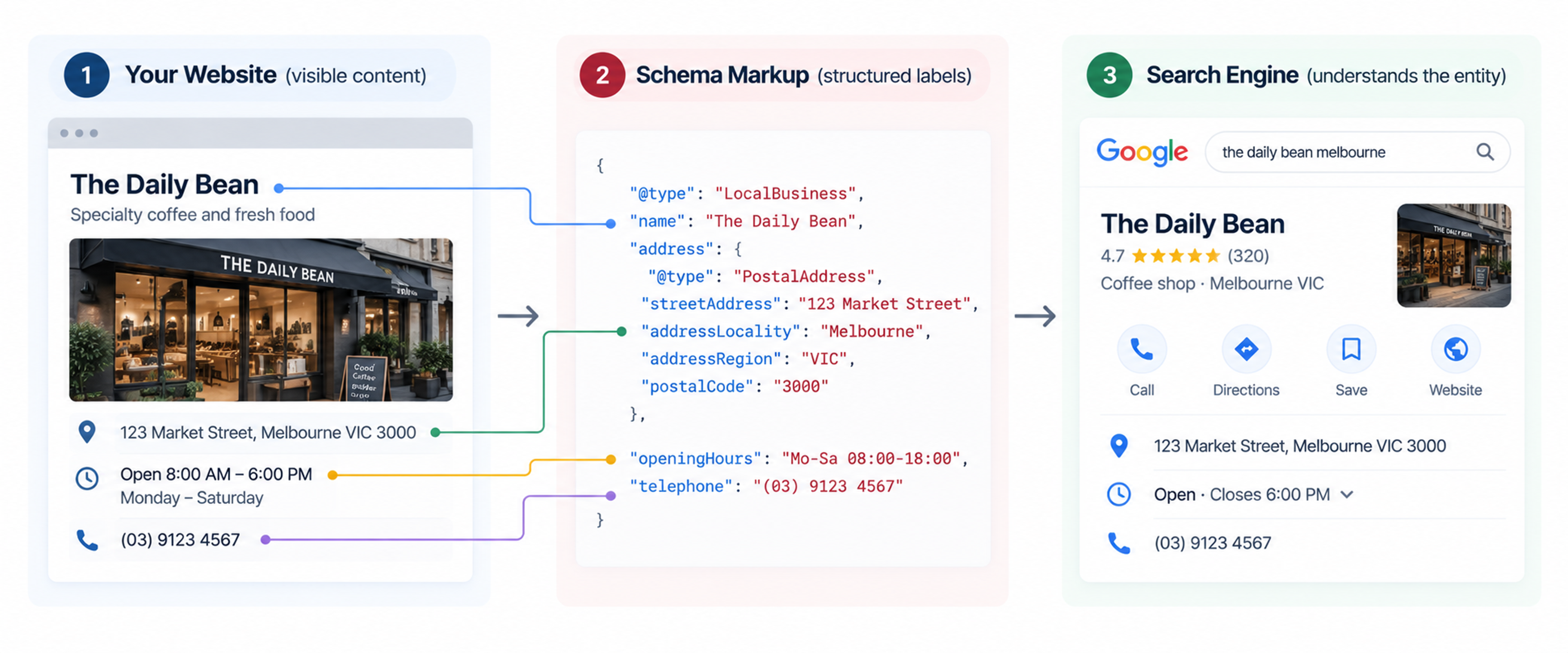Click the five-star rating icons
Screen dimensions: 1568x653
point(1176,255)
